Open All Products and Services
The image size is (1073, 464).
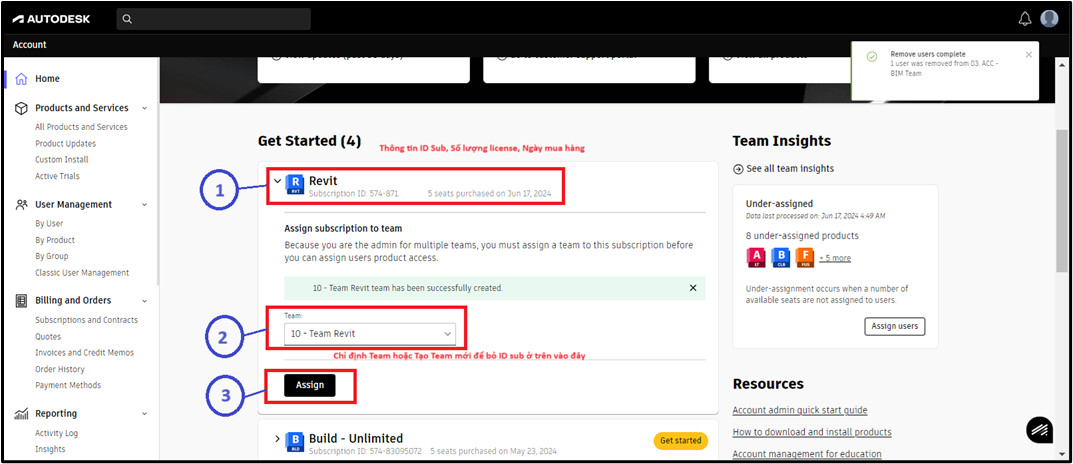[81, 127]
